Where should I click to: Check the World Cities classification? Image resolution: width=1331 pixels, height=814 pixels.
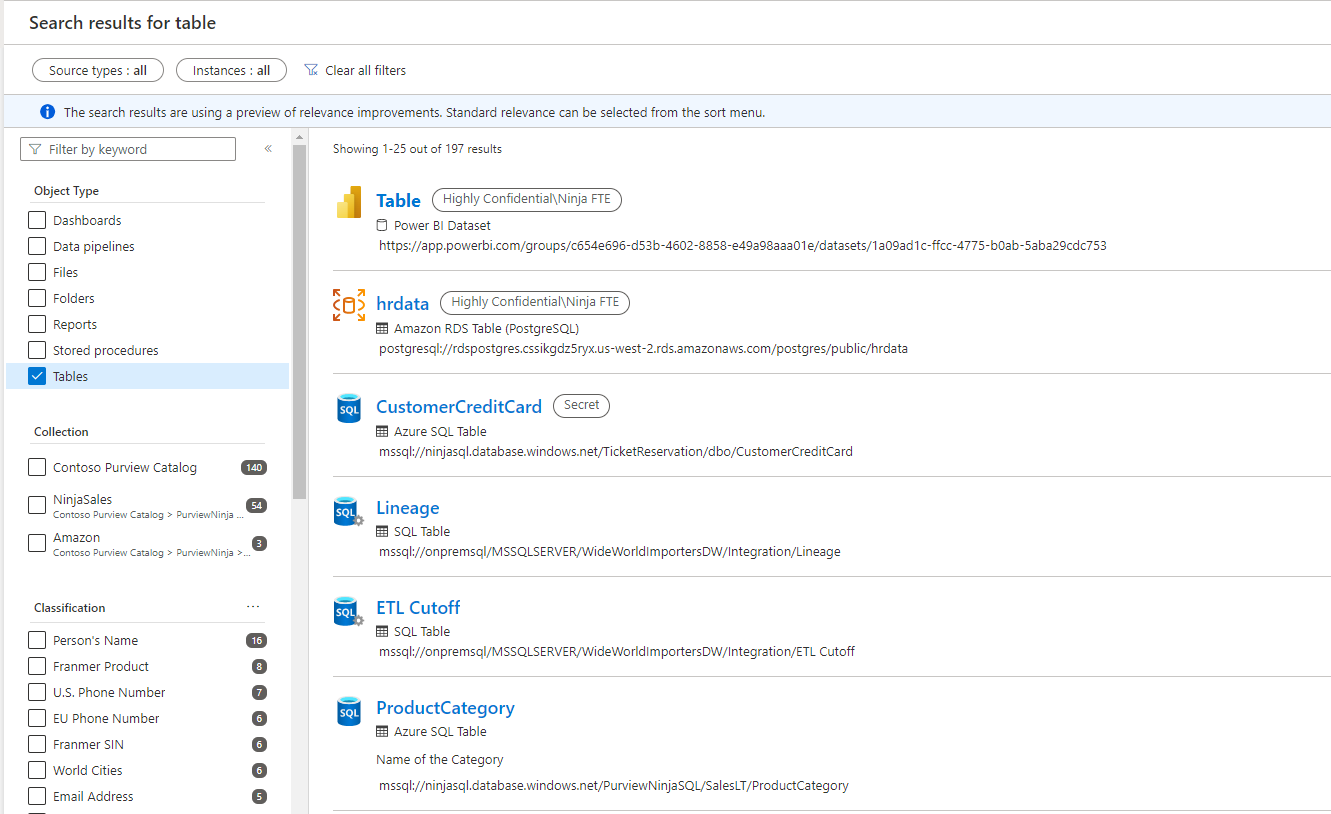(37, 770)
